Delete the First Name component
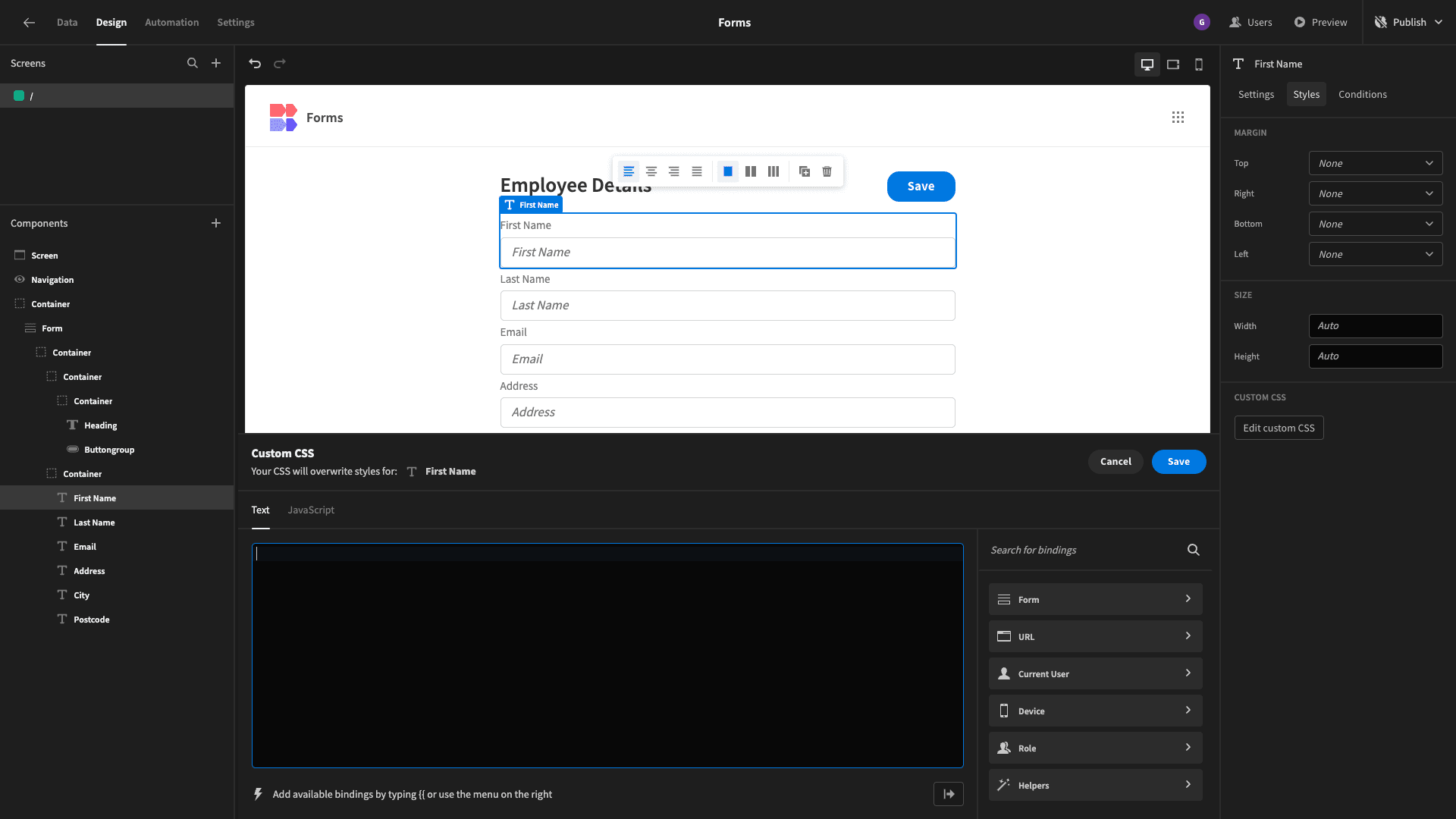Screen dimensions: 1456x819 pos(827,171)
